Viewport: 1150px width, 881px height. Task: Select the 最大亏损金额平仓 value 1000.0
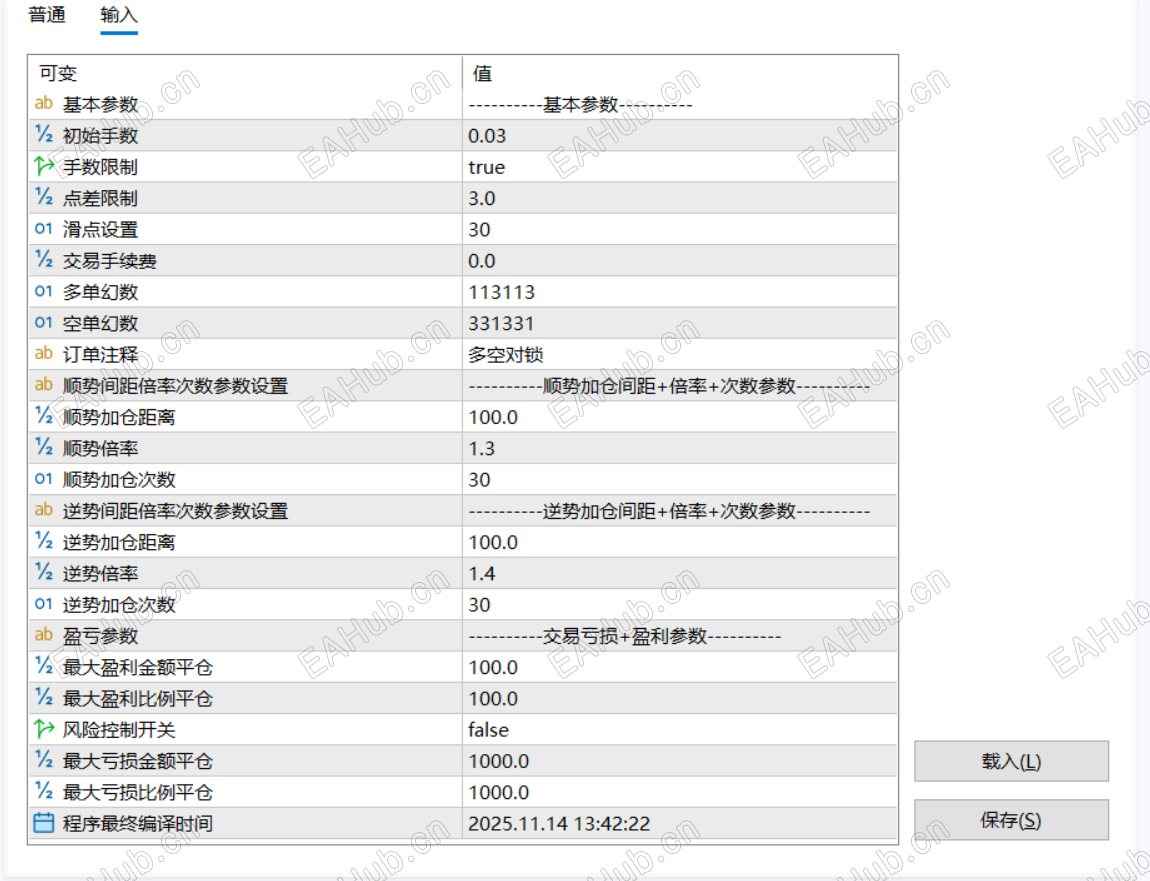[x=499, y=761]
